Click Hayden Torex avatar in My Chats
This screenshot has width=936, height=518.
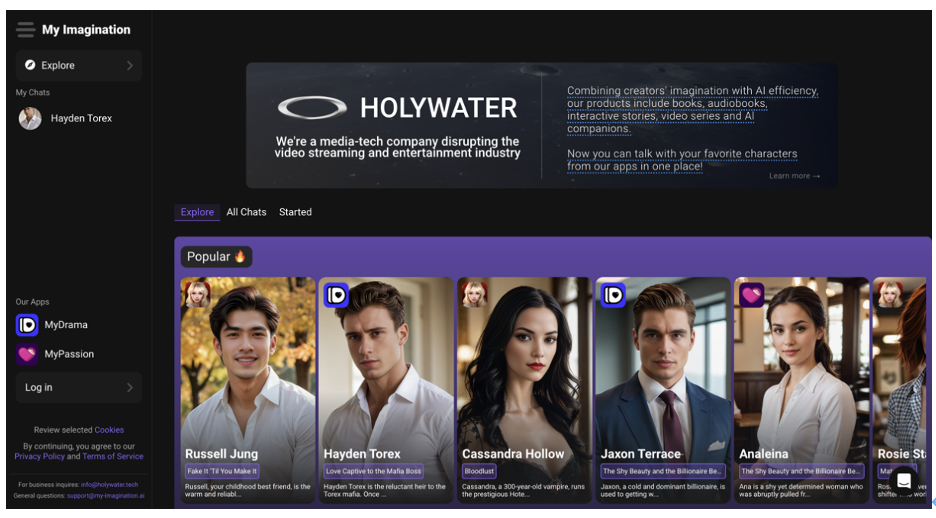31,119
